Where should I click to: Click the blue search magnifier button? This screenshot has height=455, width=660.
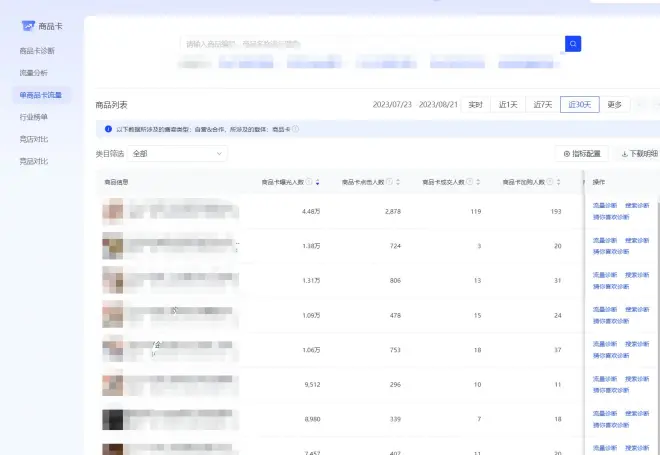pos(573,44)
